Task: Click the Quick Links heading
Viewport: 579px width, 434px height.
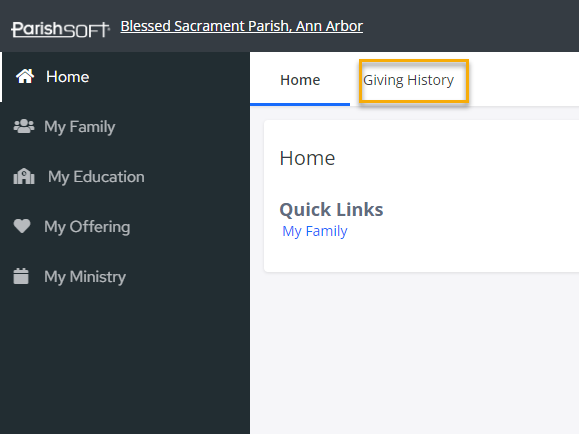Action: [x=331, y=209]
